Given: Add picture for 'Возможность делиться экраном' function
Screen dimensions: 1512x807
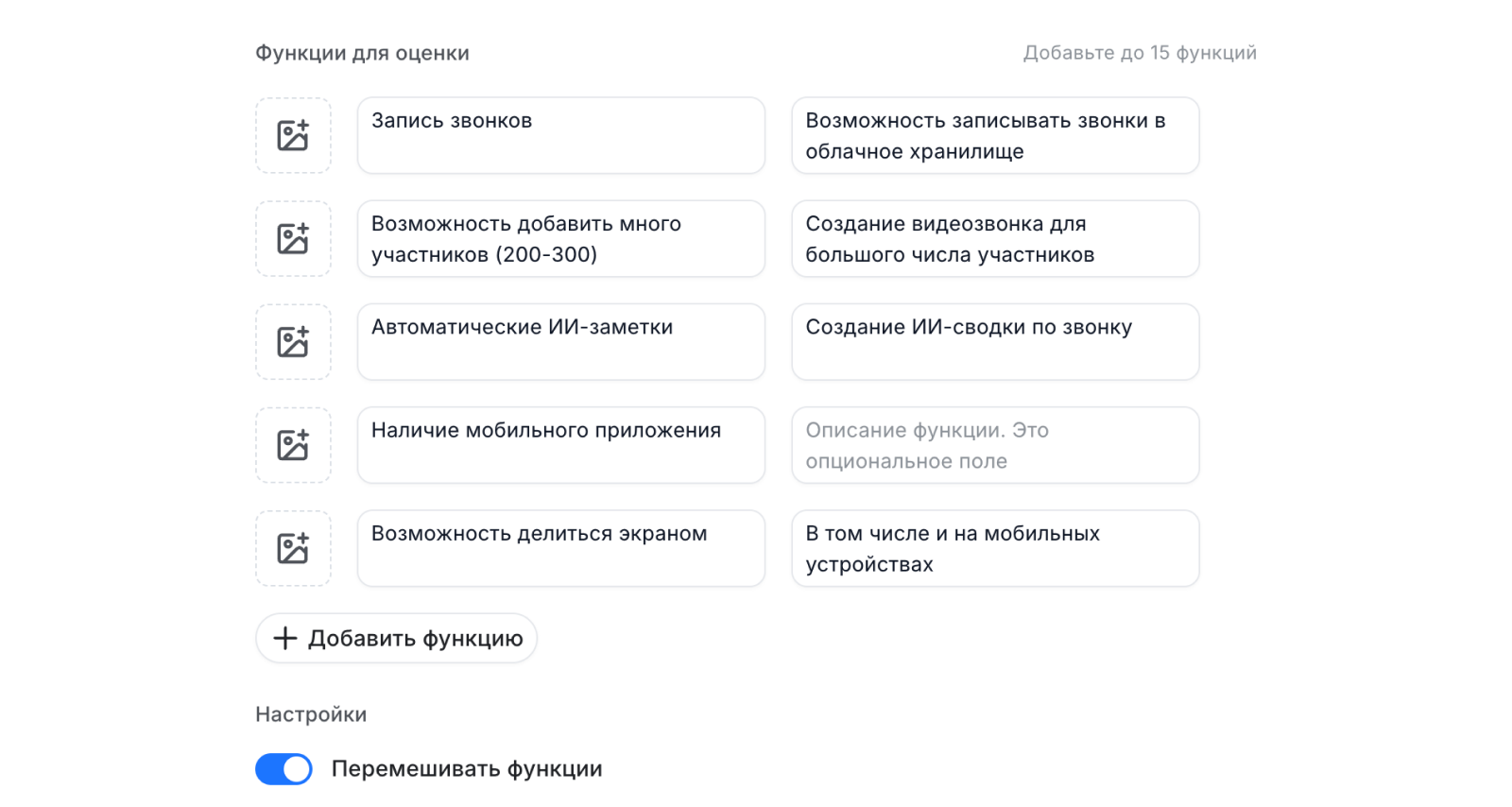Looking at the screenshot, I should tap(293, 548).
